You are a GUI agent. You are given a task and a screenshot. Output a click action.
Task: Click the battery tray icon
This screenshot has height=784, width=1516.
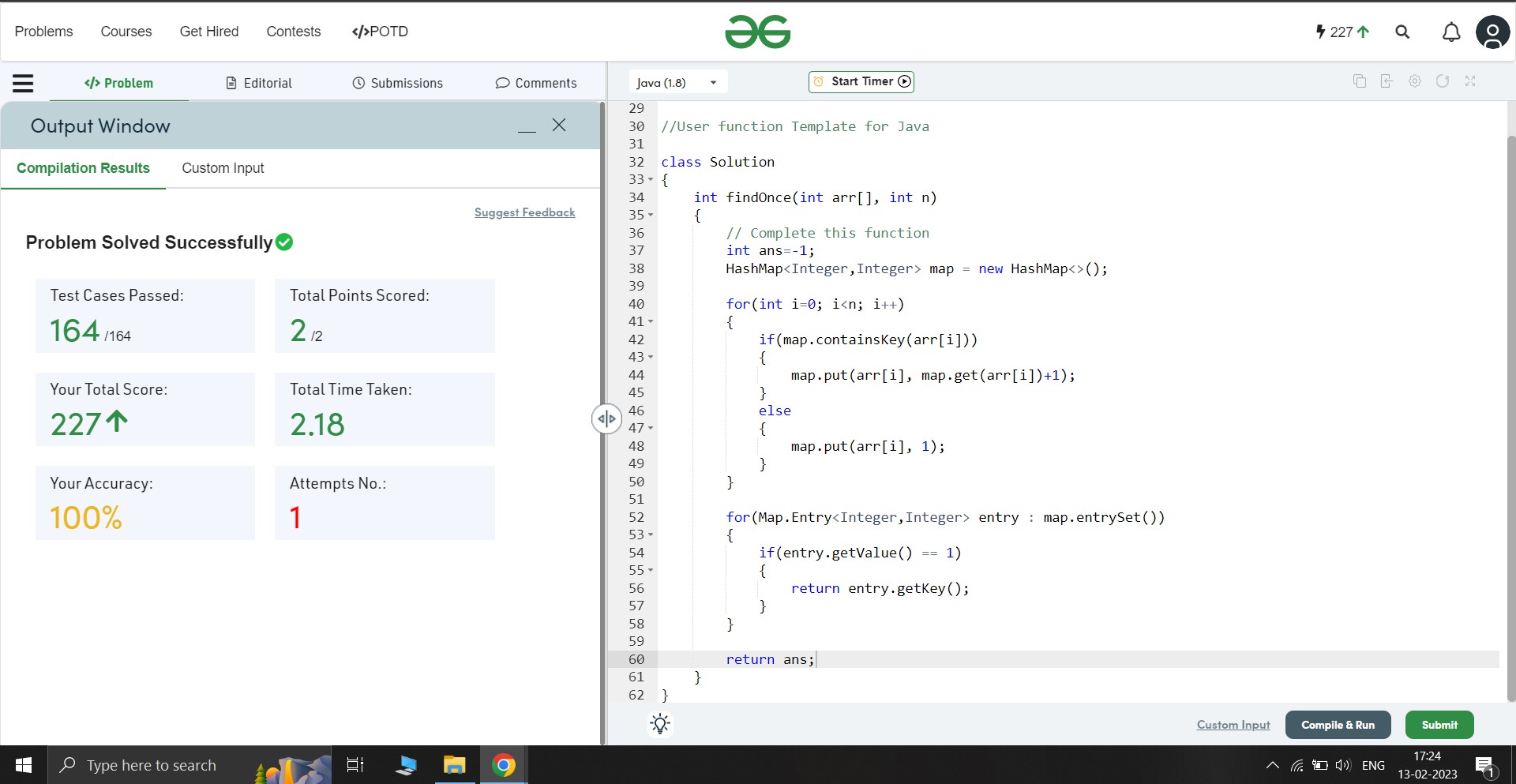coord(1320,765)
